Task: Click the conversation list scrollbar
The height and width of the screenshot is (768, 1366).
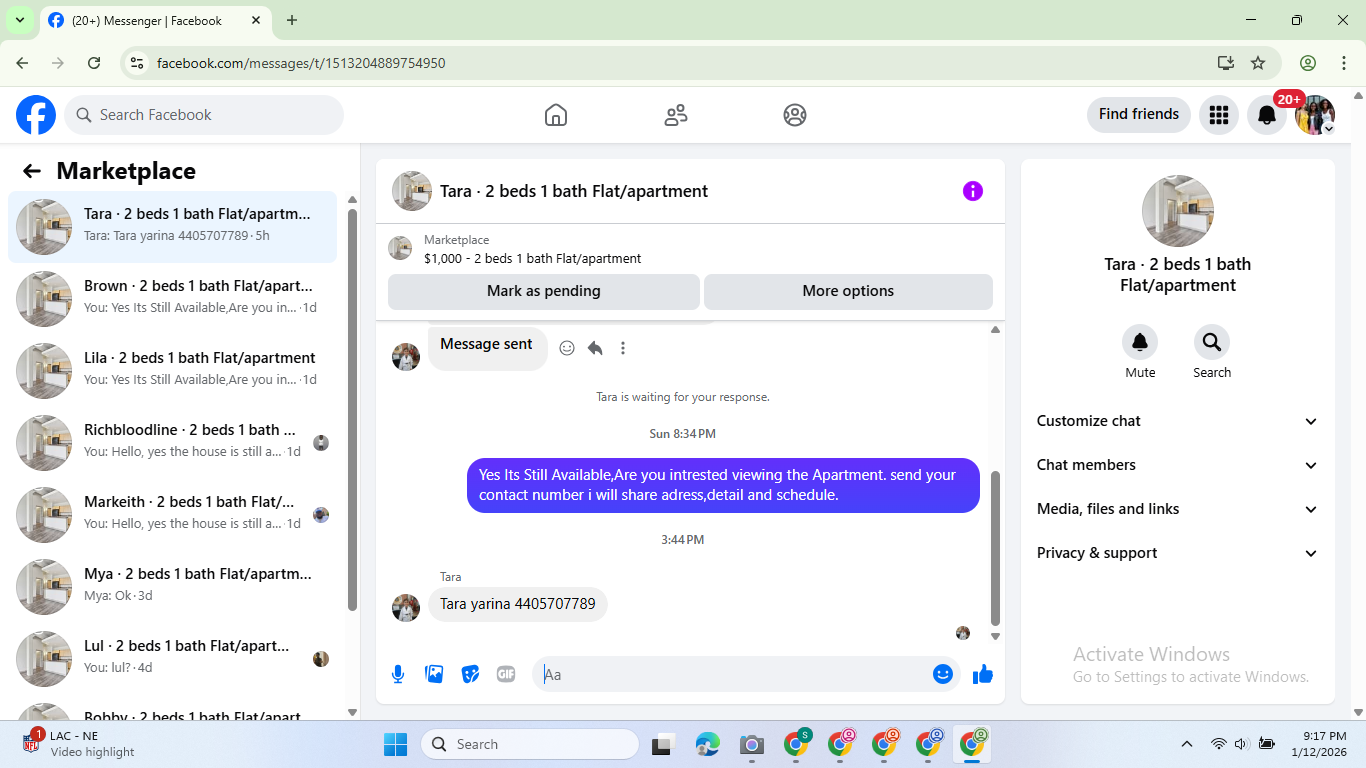Action: coord(352,409)
